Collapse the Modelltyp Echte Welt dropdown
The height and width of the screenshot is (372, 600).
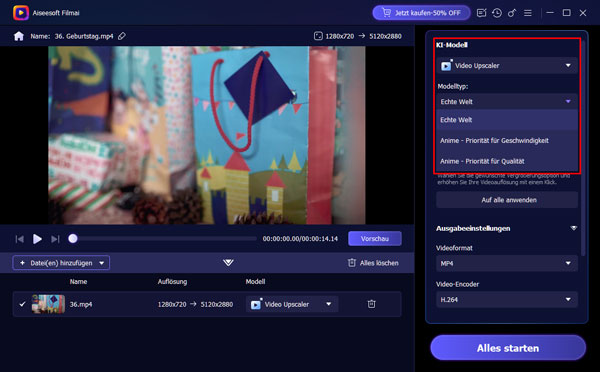click(507, 101)
